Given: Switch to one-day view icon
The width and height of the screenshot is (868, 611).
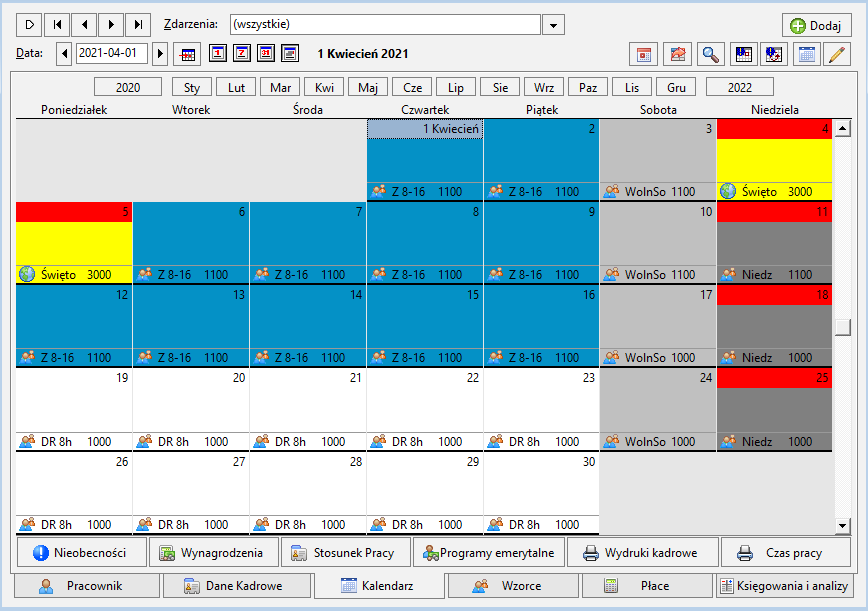Looking at the screenshot, I should tap(218, 53).
